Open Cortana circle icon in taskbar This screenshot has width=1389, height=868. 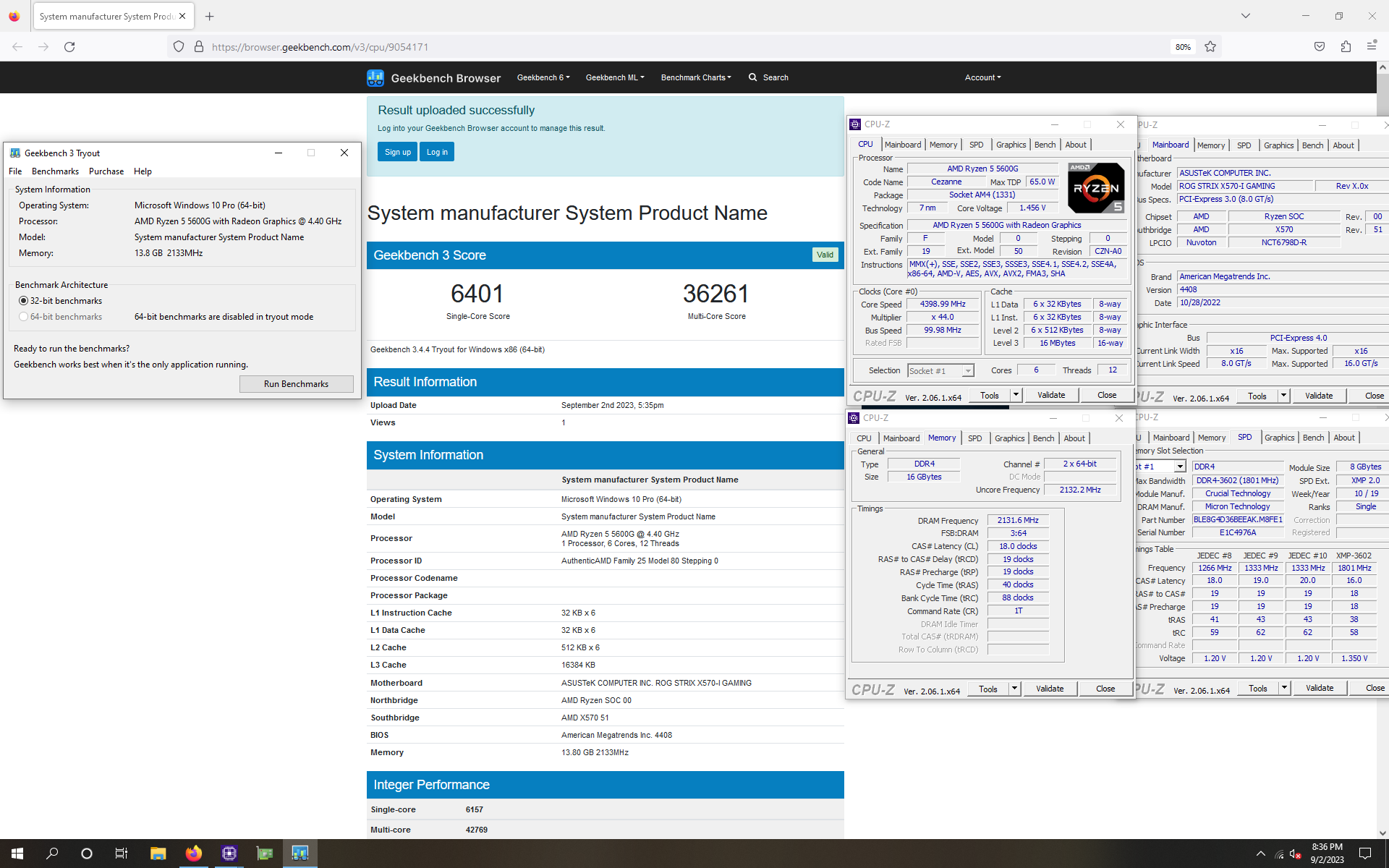point(87,854)
